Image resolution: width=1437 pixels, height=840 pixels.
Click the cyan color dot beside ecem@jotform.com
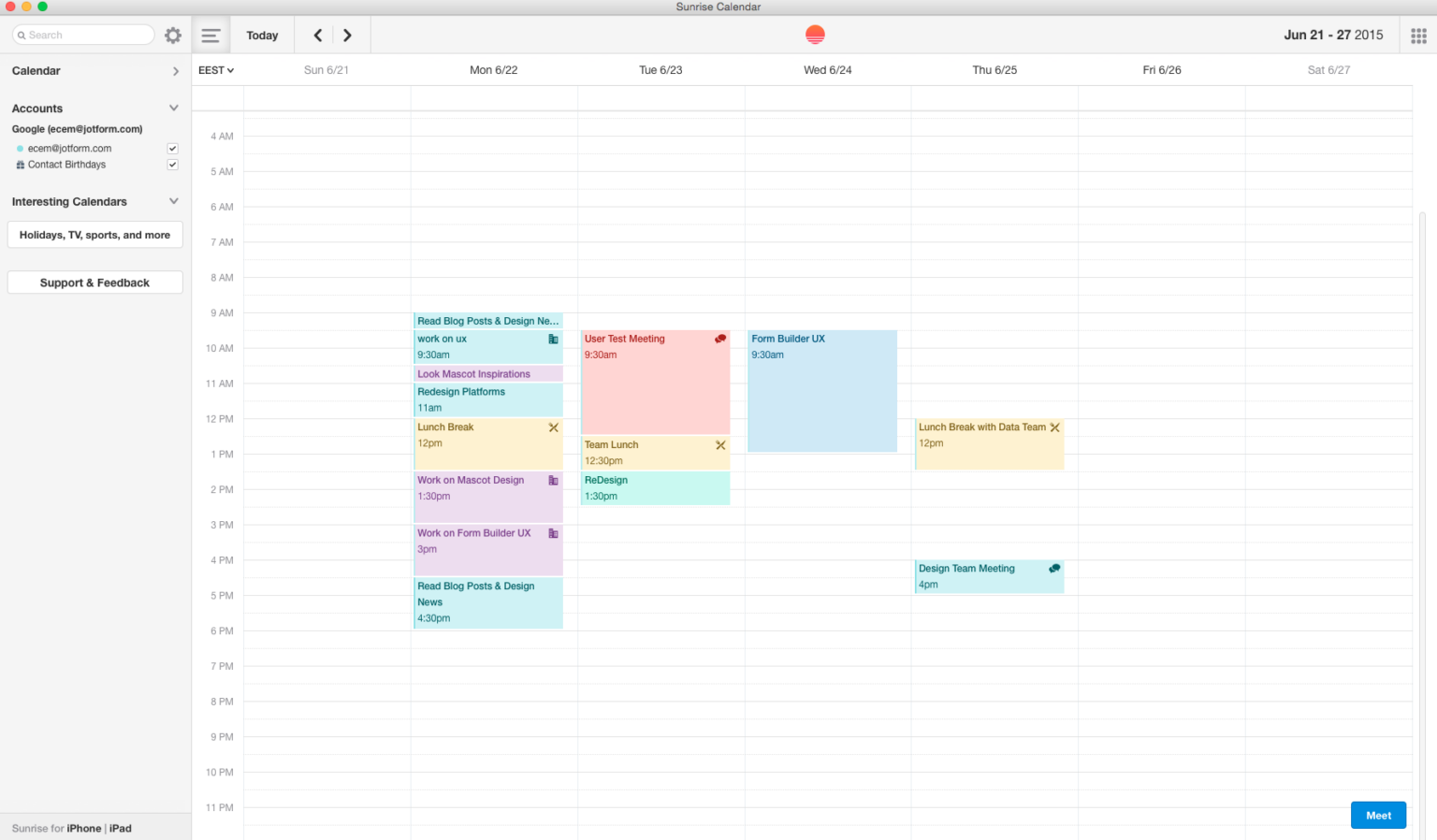coord(20,148)
